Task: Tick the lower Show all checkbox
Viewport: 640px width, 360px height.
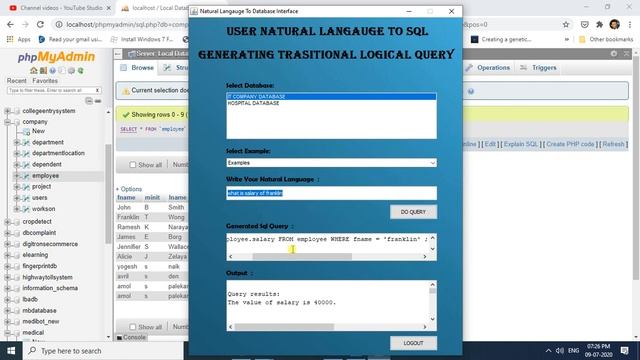Action: [x=133, y=327]
